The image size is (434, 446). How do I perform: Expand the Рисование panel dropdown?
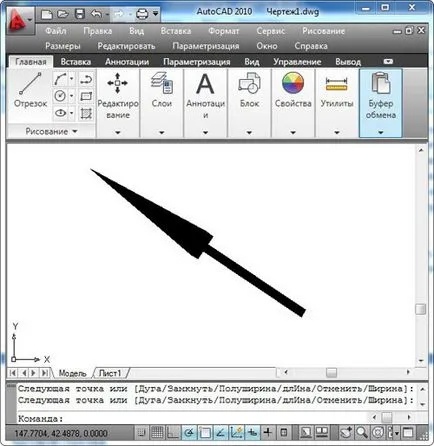tap(51, 131)
